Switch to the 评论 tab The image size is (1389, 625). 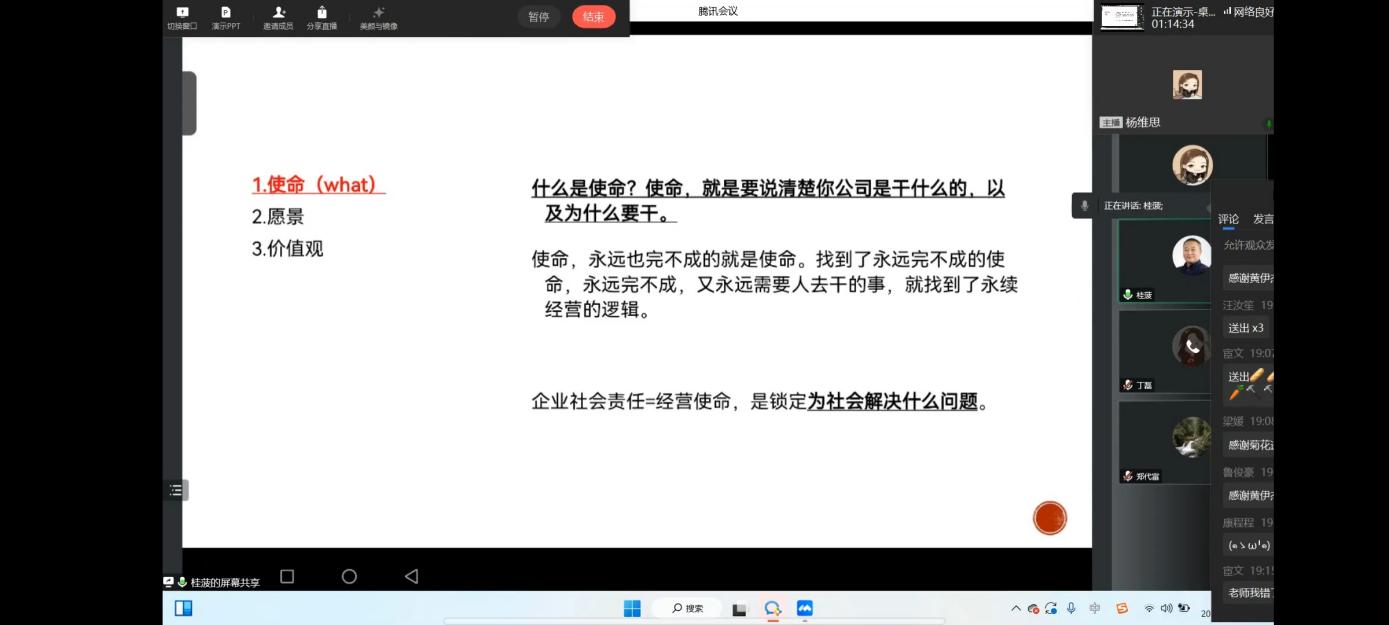pyautogui.click(x=1229, y=218)
